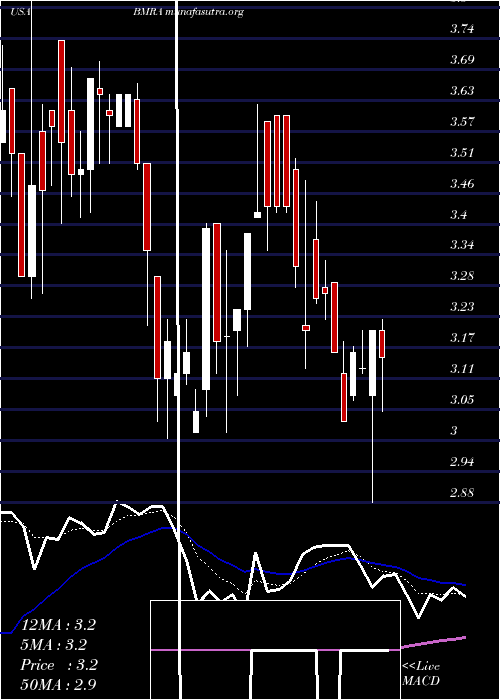Viewport: 500px width, 700px height.
Task: Click the 2.94 price axis label
Action: tap(461, 461)
